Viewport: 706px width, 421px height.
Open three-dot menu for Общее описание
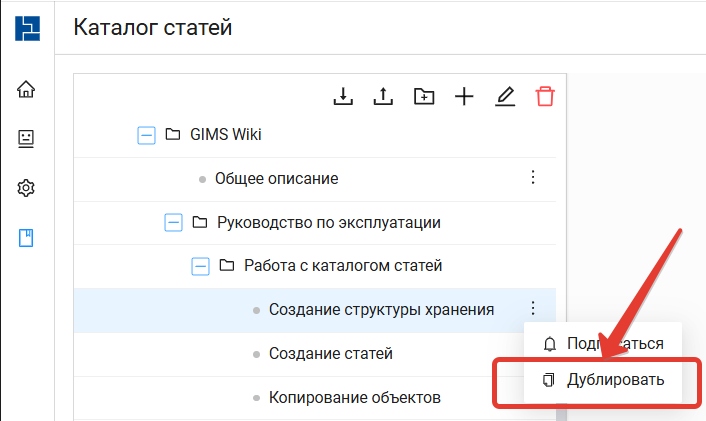533,178
